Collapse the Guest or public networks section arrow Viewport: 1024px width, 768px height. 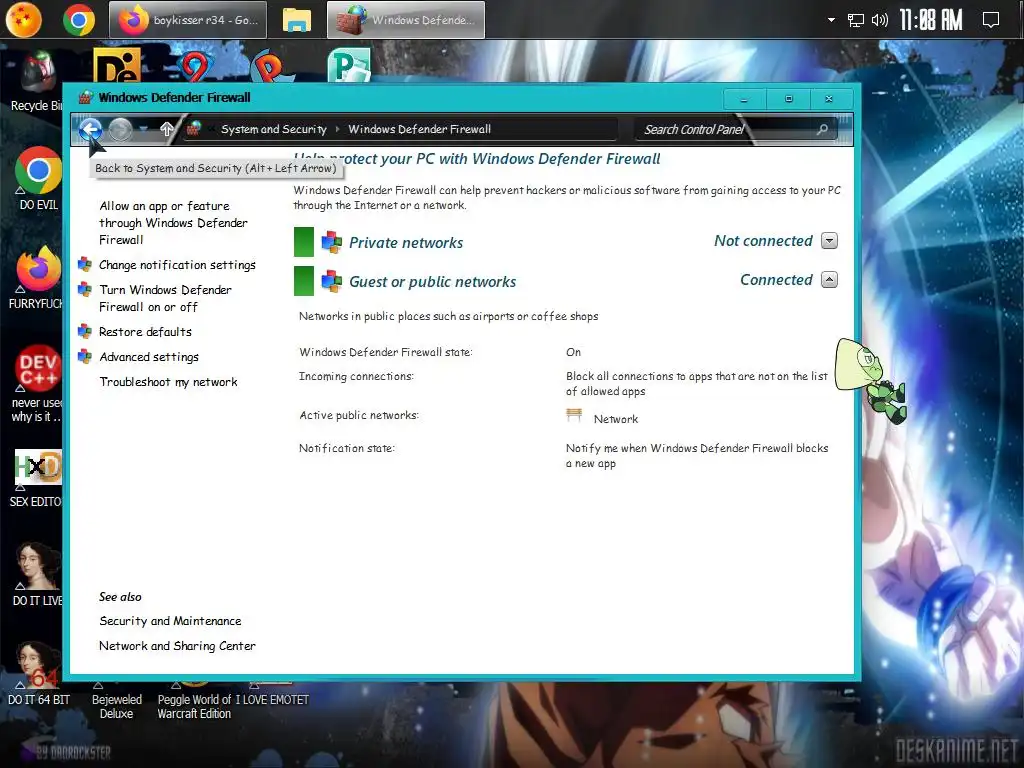(x=829, y=280)
